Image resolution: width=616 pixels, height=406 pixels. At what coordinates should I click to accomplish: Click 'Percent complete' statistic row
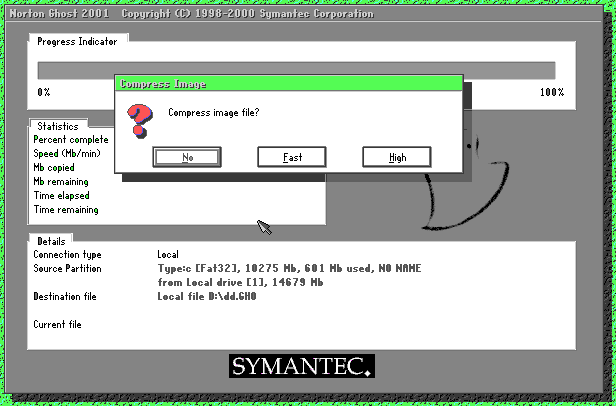tap(71, 140)
